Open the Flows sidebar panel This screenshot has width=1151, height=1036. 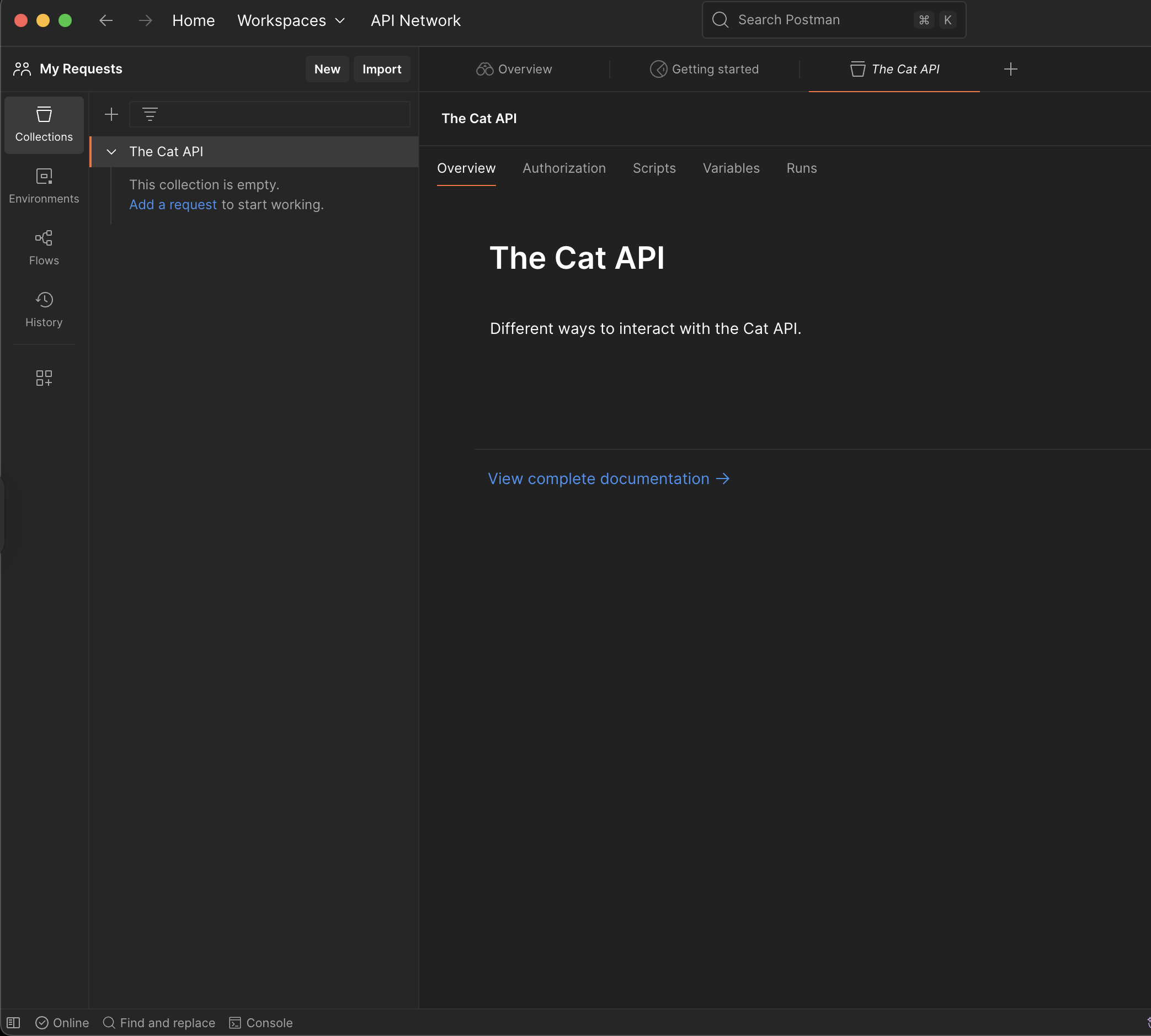(x=44, y=248)
